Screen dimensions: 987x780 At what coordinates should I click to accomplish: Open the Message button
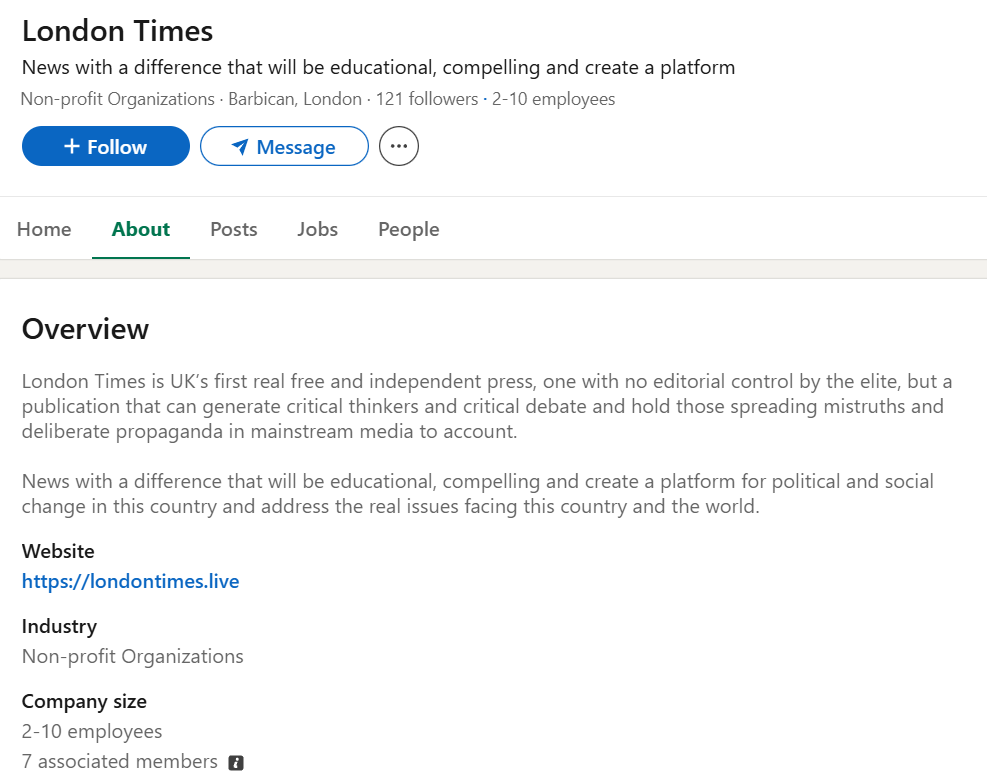tap(284, 146)
